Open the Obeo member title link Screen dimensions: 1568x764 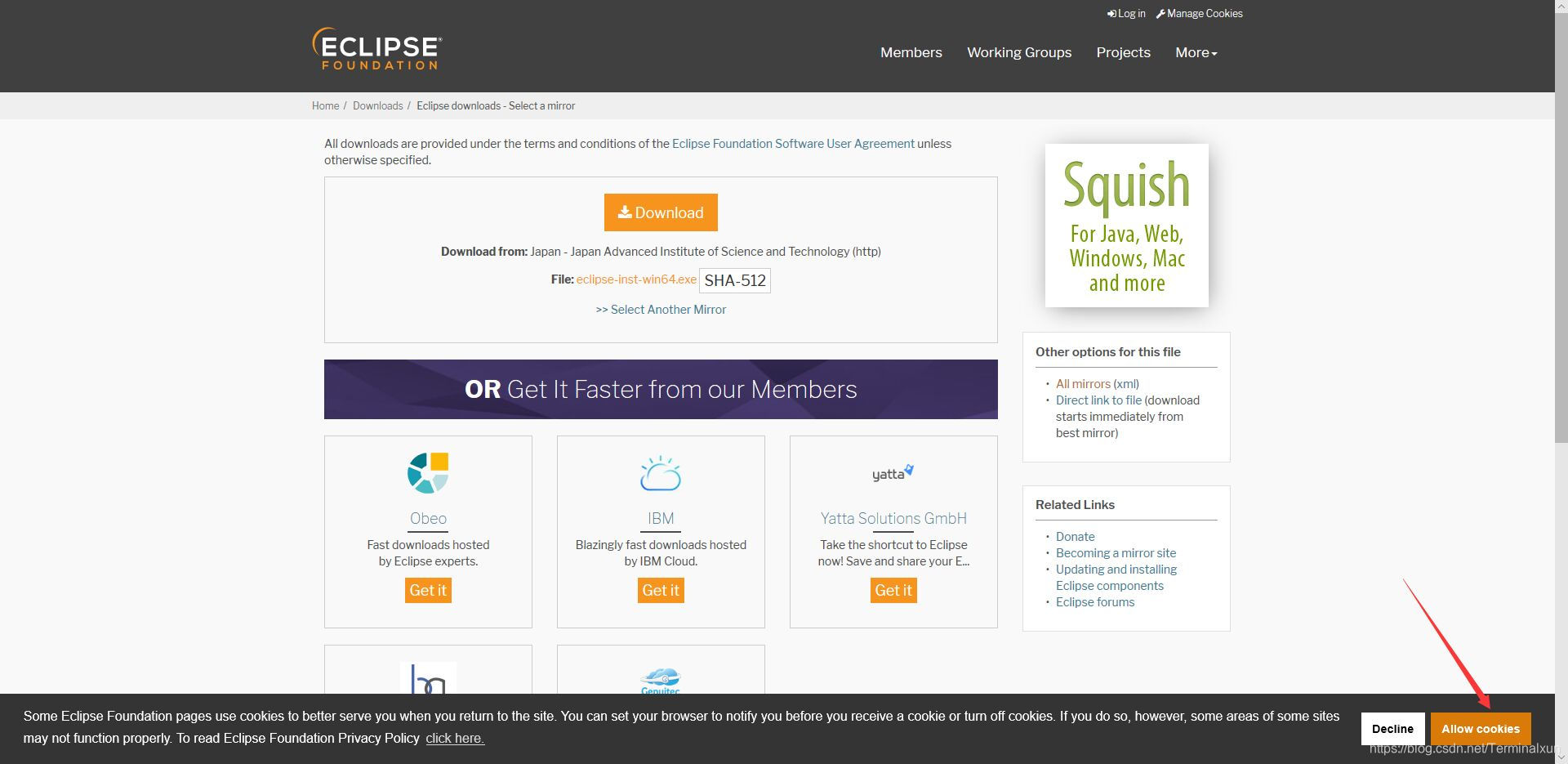click(428, 518)
